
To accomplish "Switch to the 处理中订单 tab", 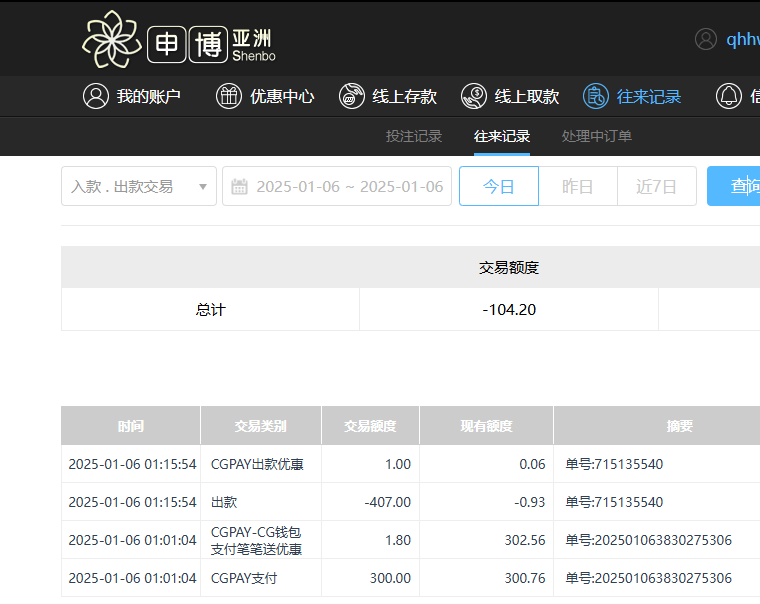I will (596, 136).
